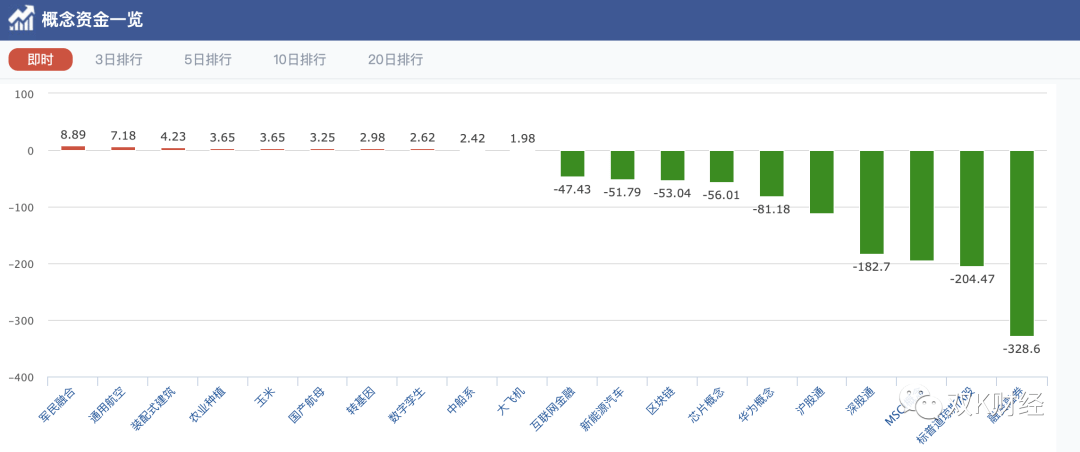Select the 4.23 value label
The image size is (1080, 452).
pos(173,136)
